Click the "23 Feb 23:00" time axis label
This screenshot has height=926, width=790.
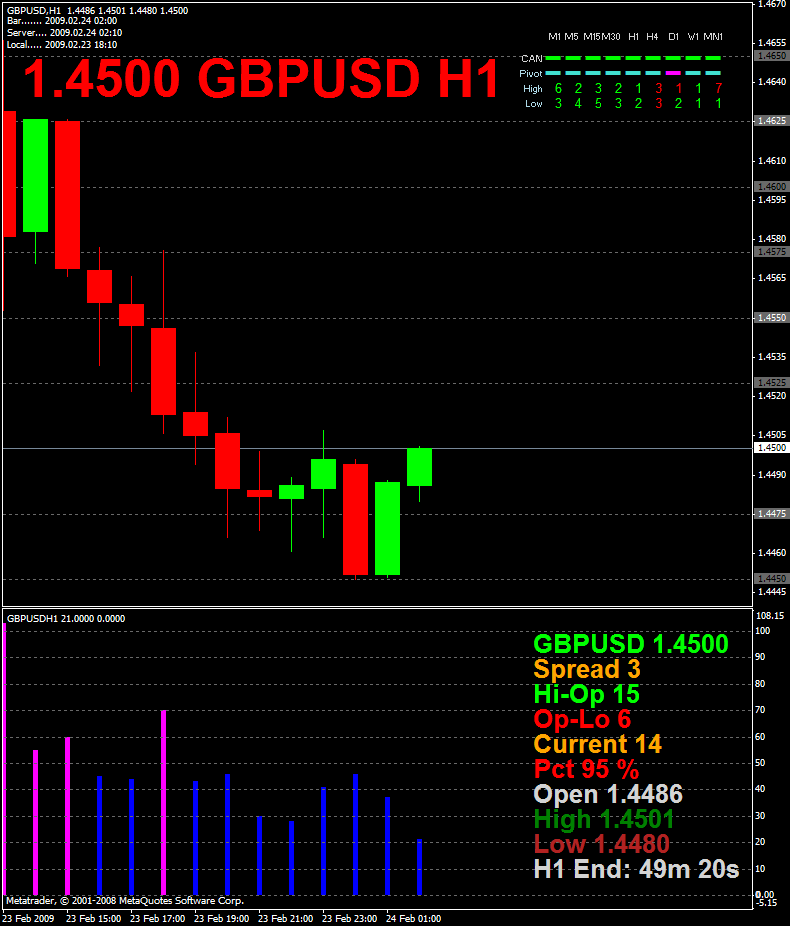(350, 919)
